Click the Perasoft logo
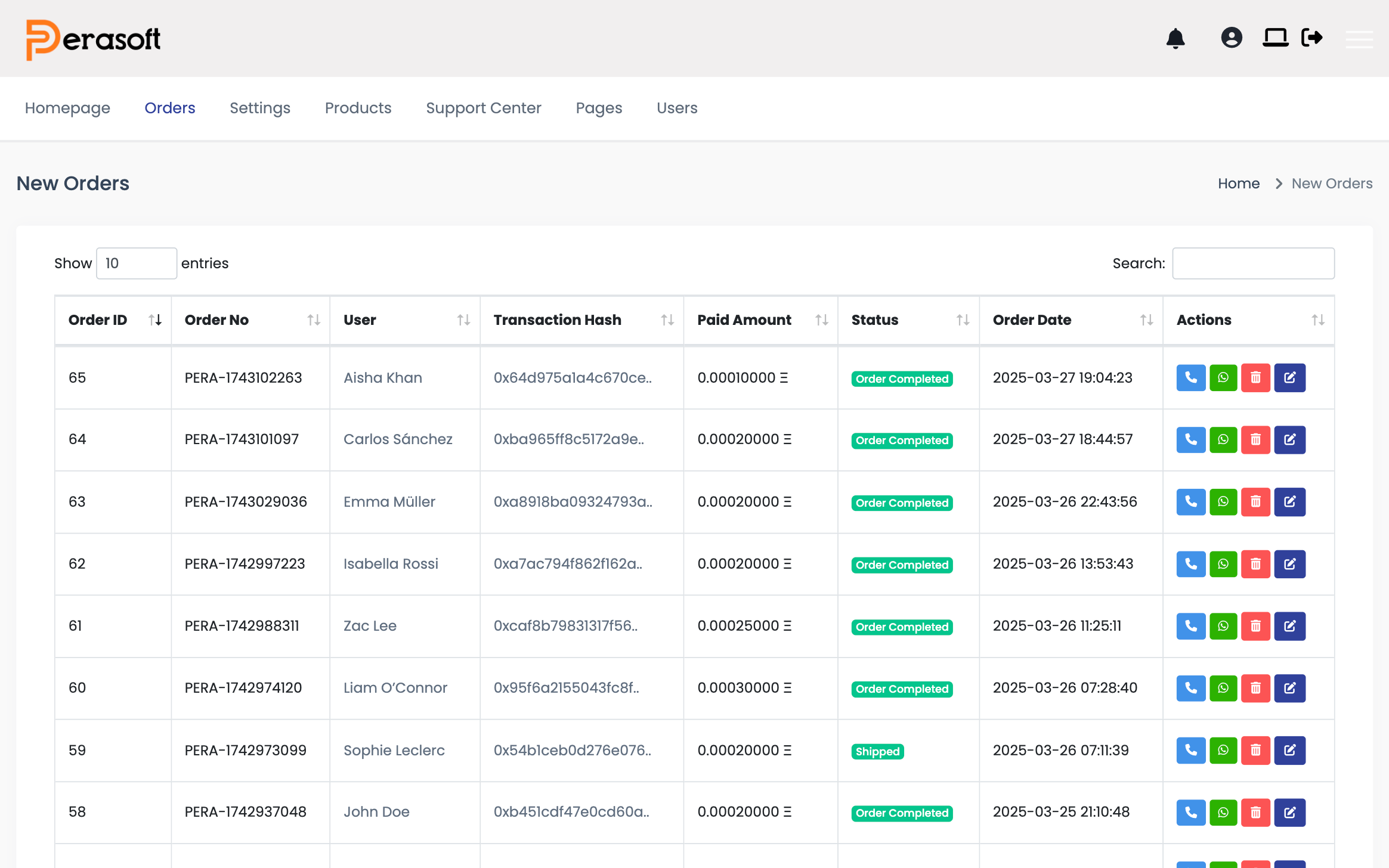The height and width of the screenshot is (868, 1389). point(94,39)
